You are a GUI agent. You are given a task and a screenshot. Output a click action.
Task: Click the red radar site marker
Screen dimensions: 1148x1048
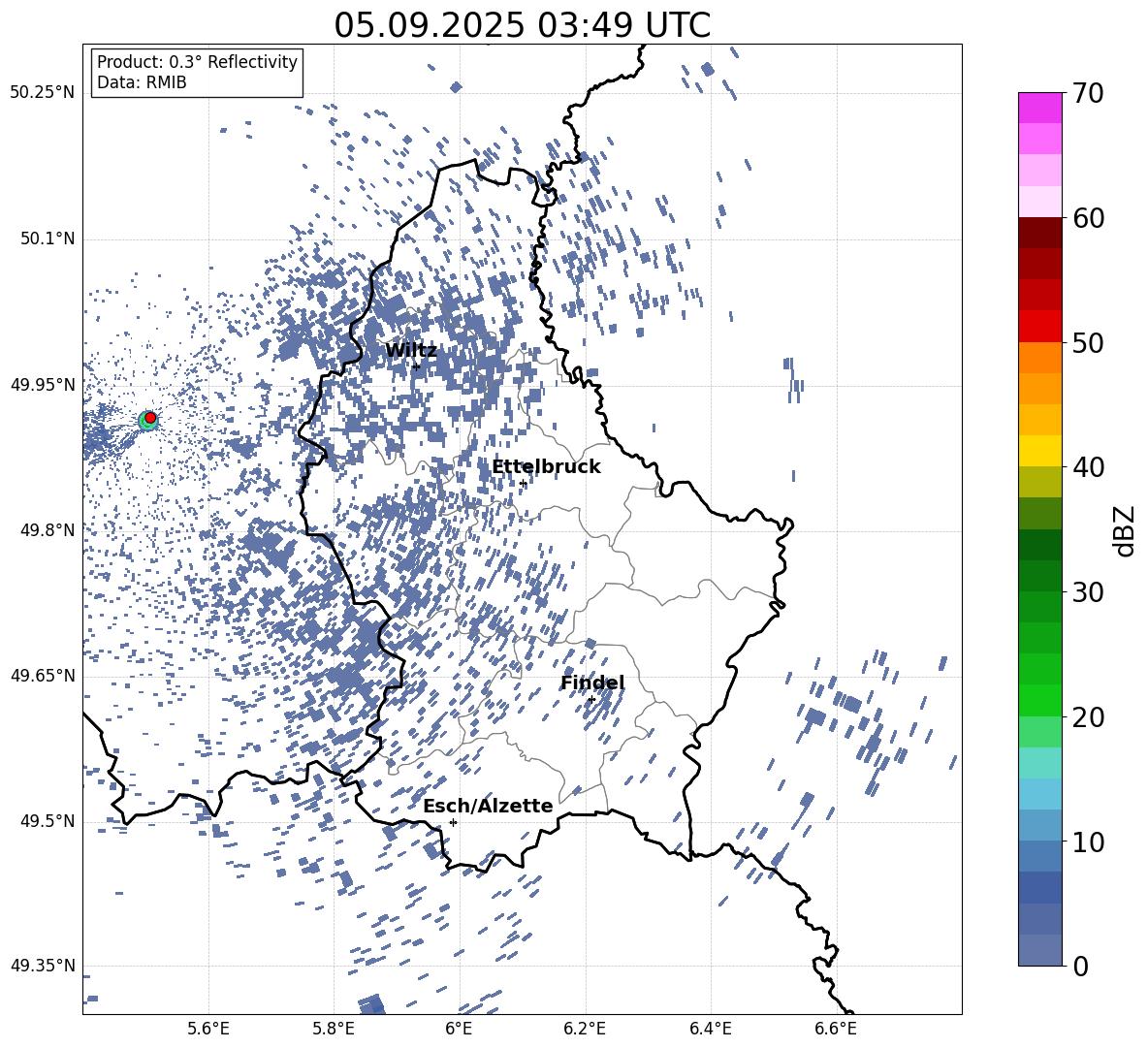[x=150, y=418]
